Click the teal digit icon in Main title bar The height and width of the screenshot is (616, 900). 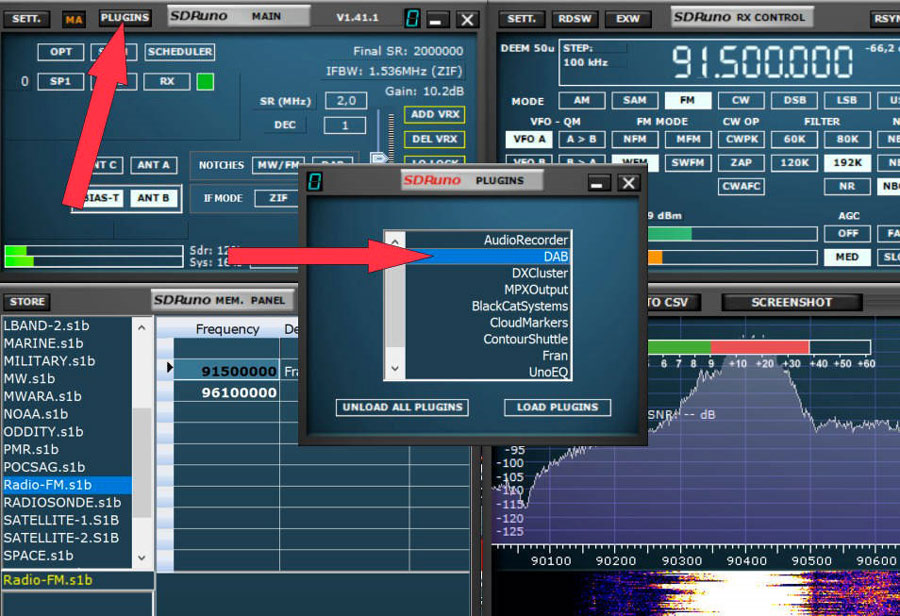(x=412, y=18)
